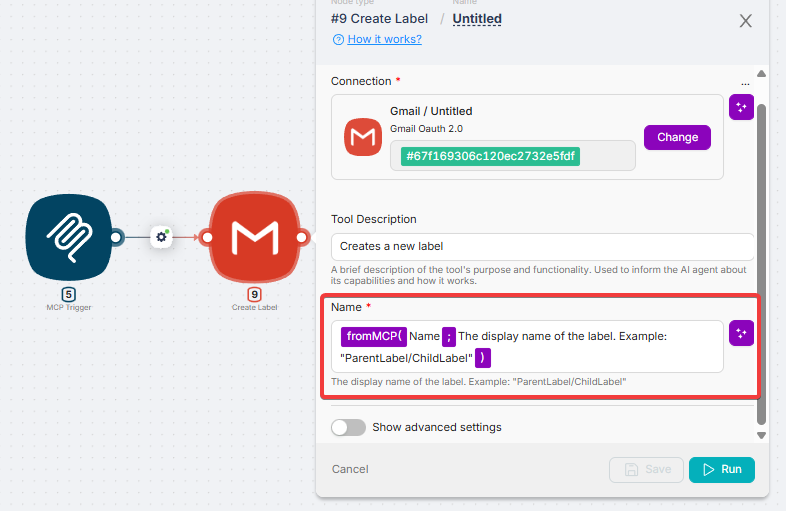Click the gear icon between the nodes
The height and width of the screenshot is (511, 786).
(x=161, y=237)
